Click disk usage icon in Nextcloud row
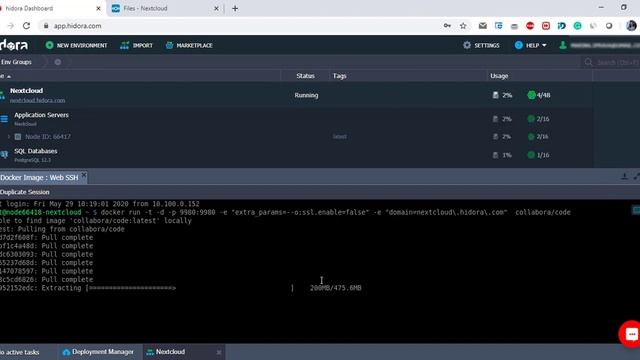640x360 pixels. (496, 95)
